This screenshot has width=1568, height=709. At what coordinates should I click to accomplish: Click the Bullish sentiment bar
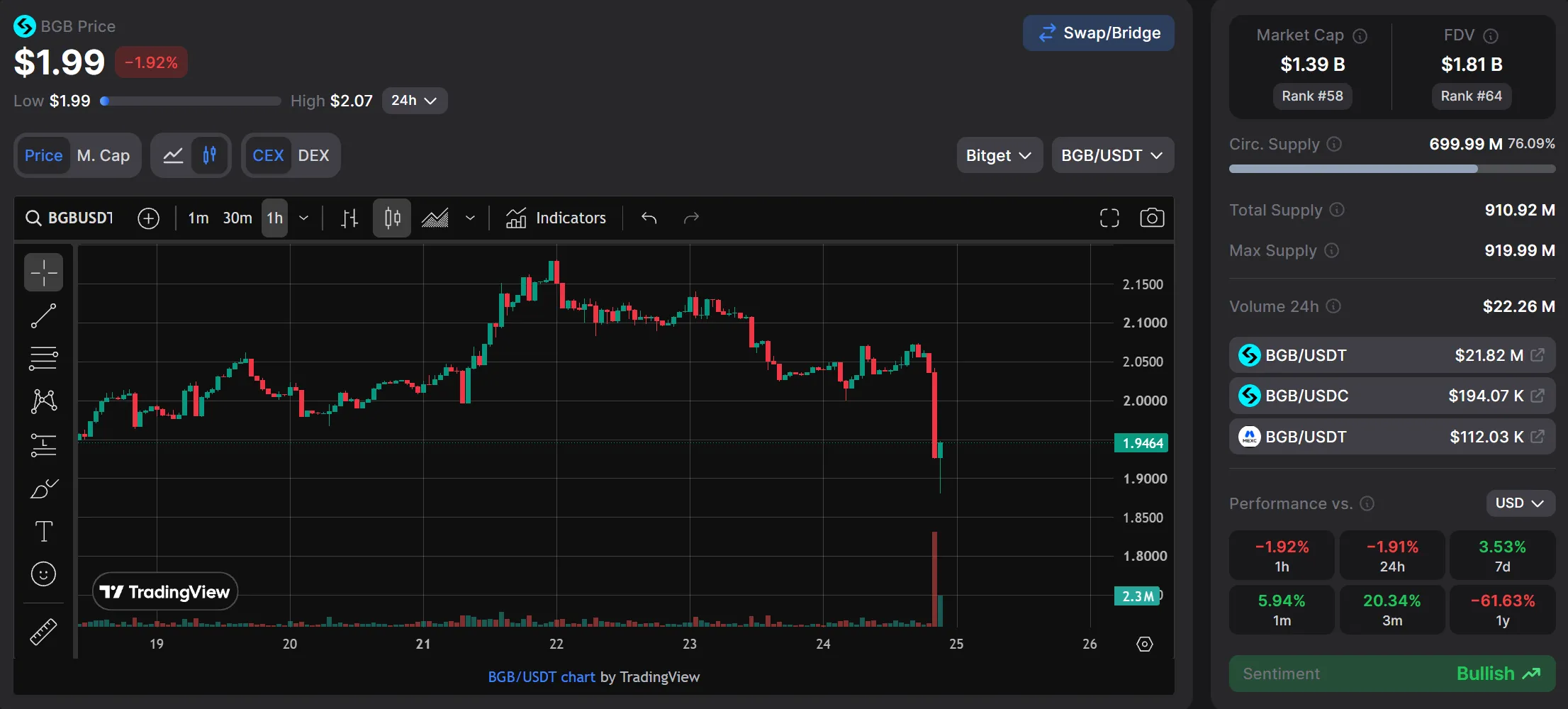point(1392,674)
